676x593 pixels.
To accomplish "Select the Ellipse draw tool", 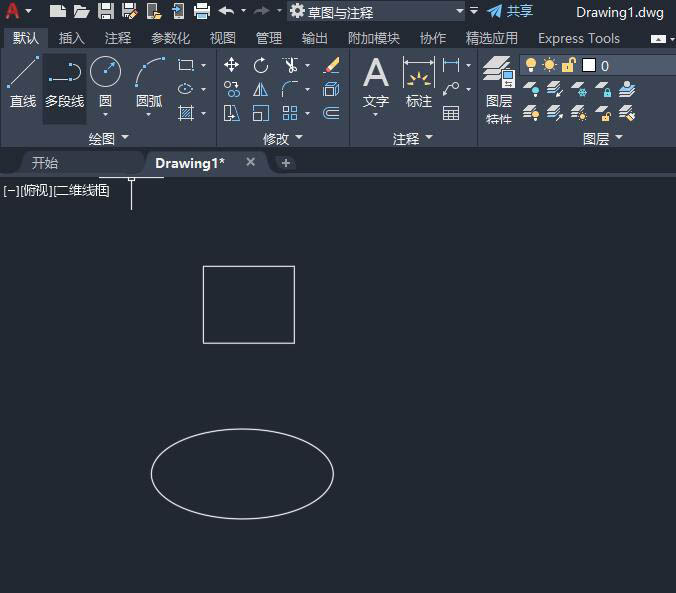I will coord(185,89).
